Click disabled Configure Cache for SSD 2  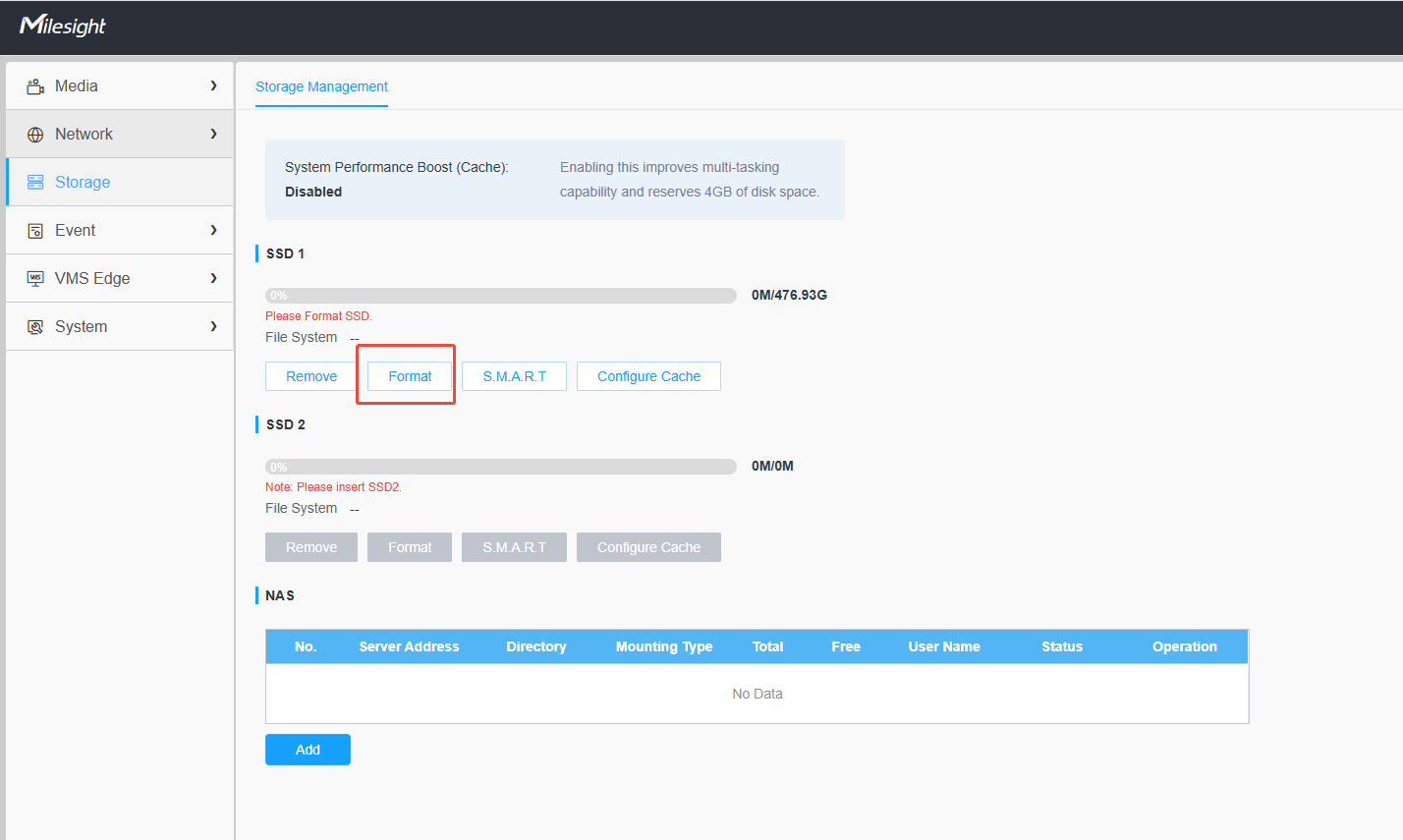click(x=648, y=547)
